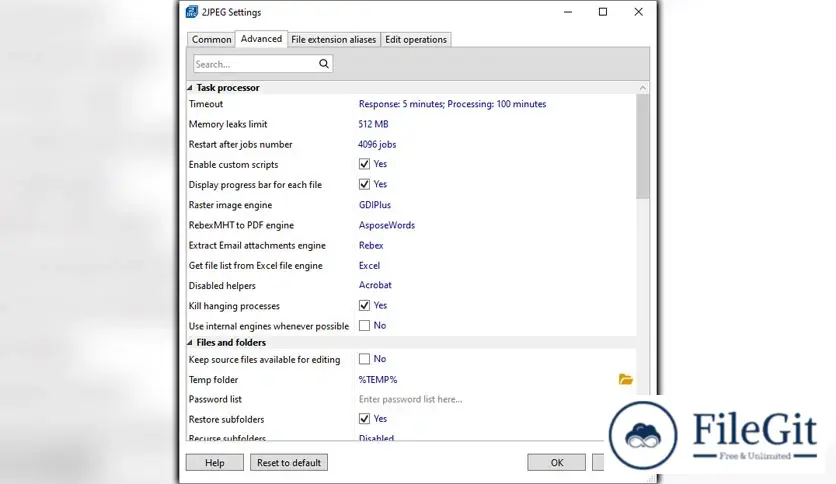Image resolution: width=836 pixels, height=484 pixels.
Task: Collapse the Files and folders section
Action: [x=190, y=343]
